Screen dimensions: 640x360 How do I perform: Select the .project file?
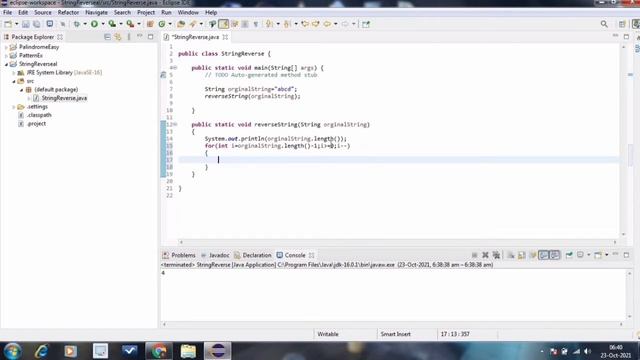[x=36, y=124]
